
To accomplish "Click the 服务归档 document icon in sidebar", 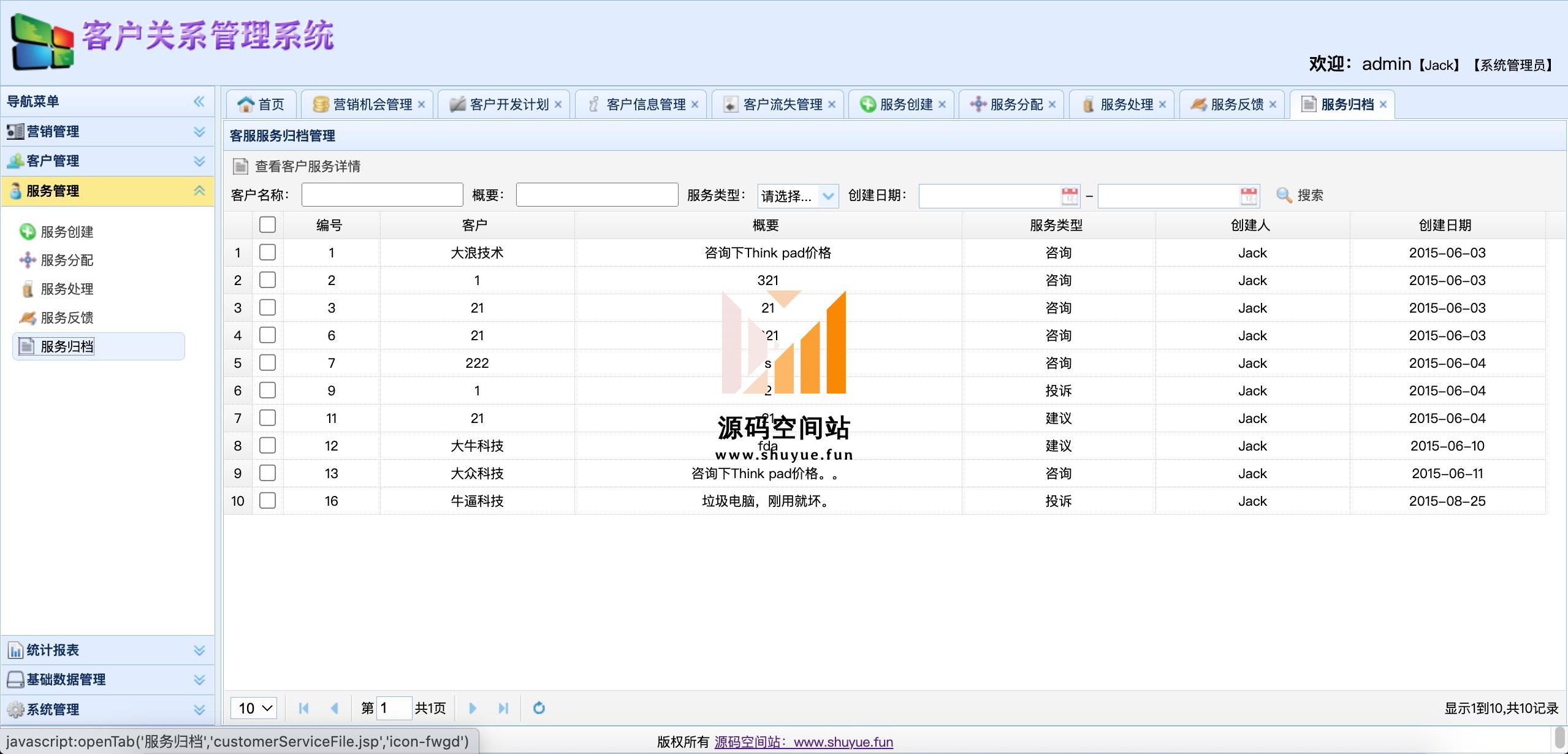I will tap(26, 346).
